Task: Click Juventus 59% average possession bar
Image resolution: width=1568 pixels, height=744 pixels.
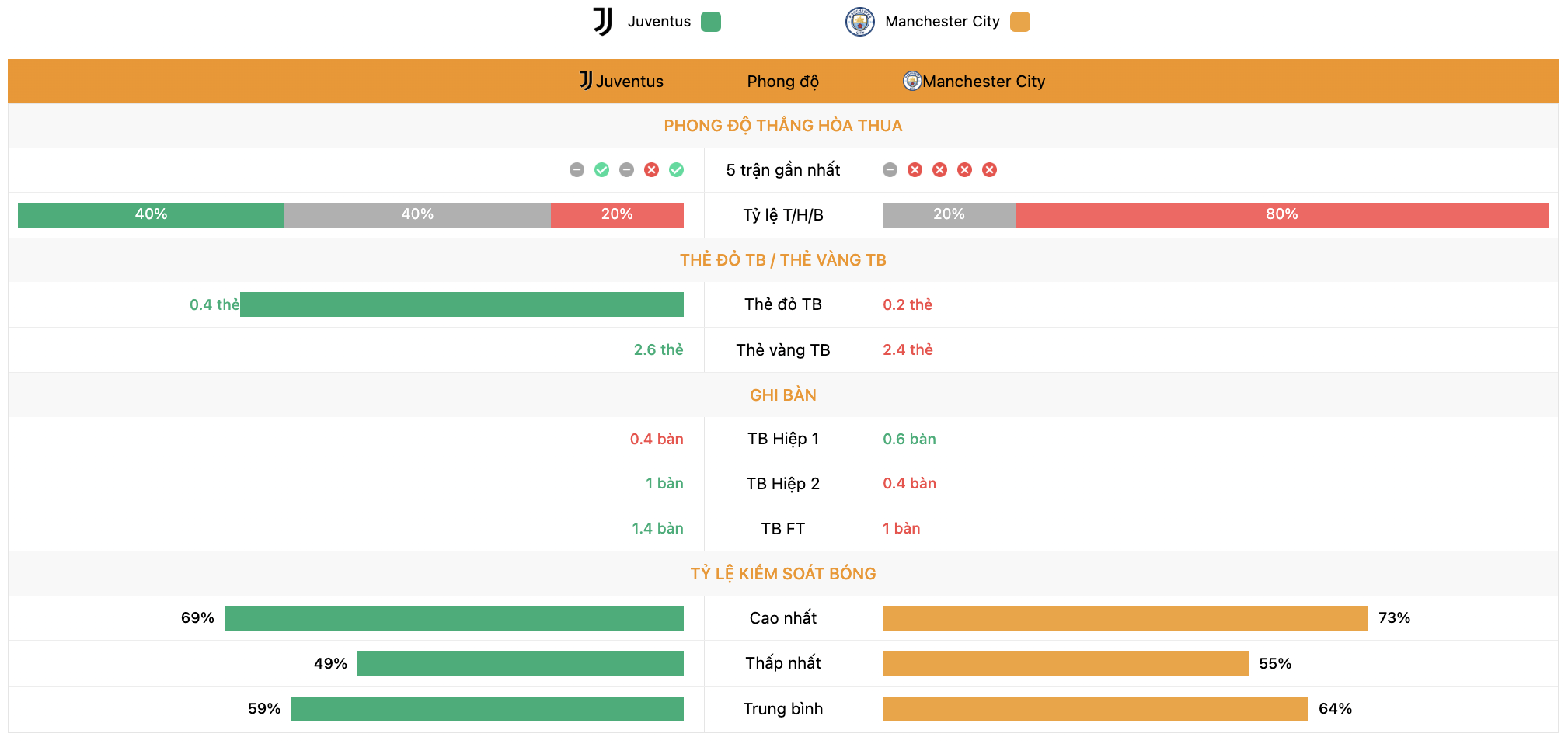Action: tap(487, 709)
